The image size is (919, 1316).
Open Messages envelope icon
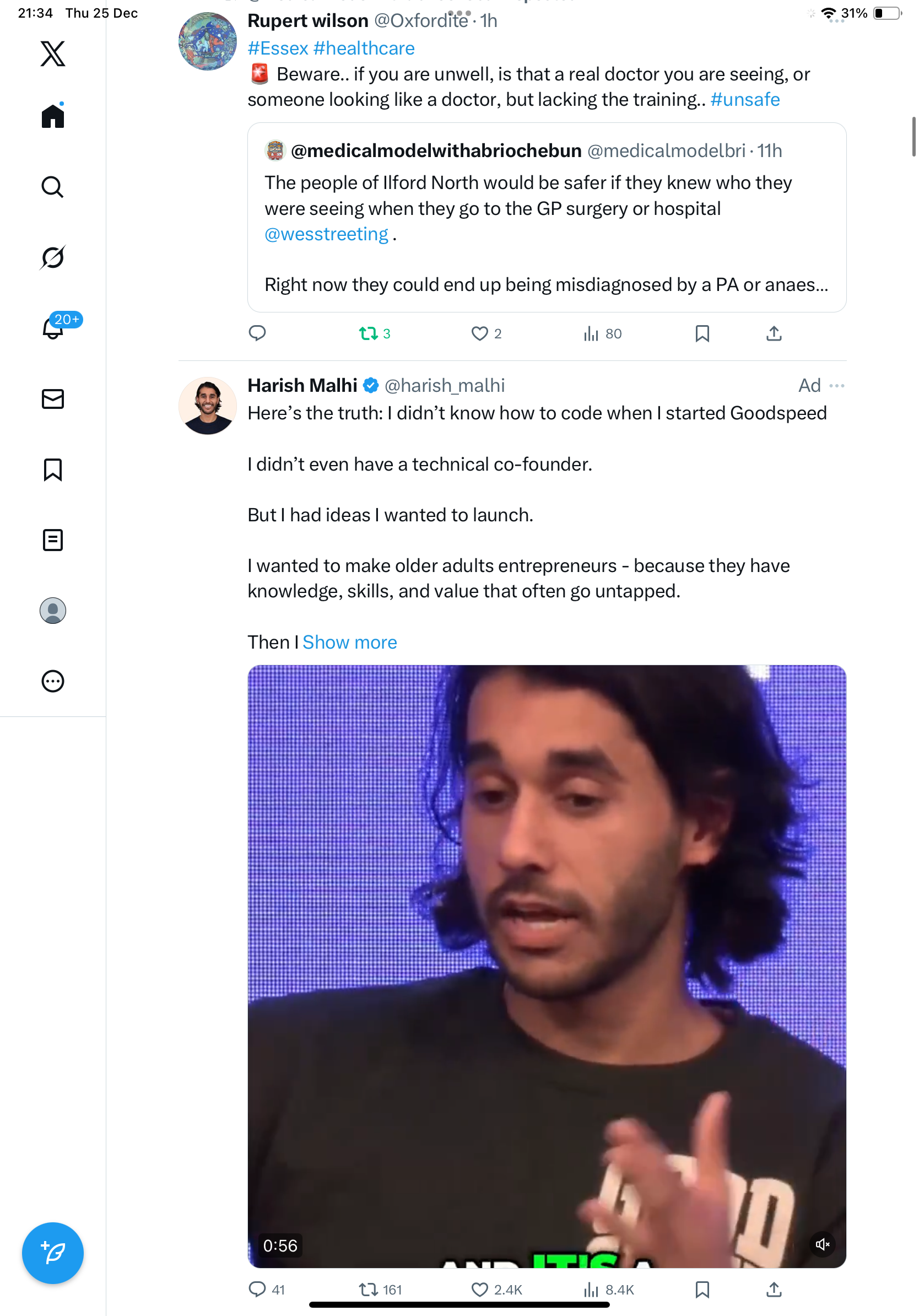pyautogui.click(x=53, y=399)
